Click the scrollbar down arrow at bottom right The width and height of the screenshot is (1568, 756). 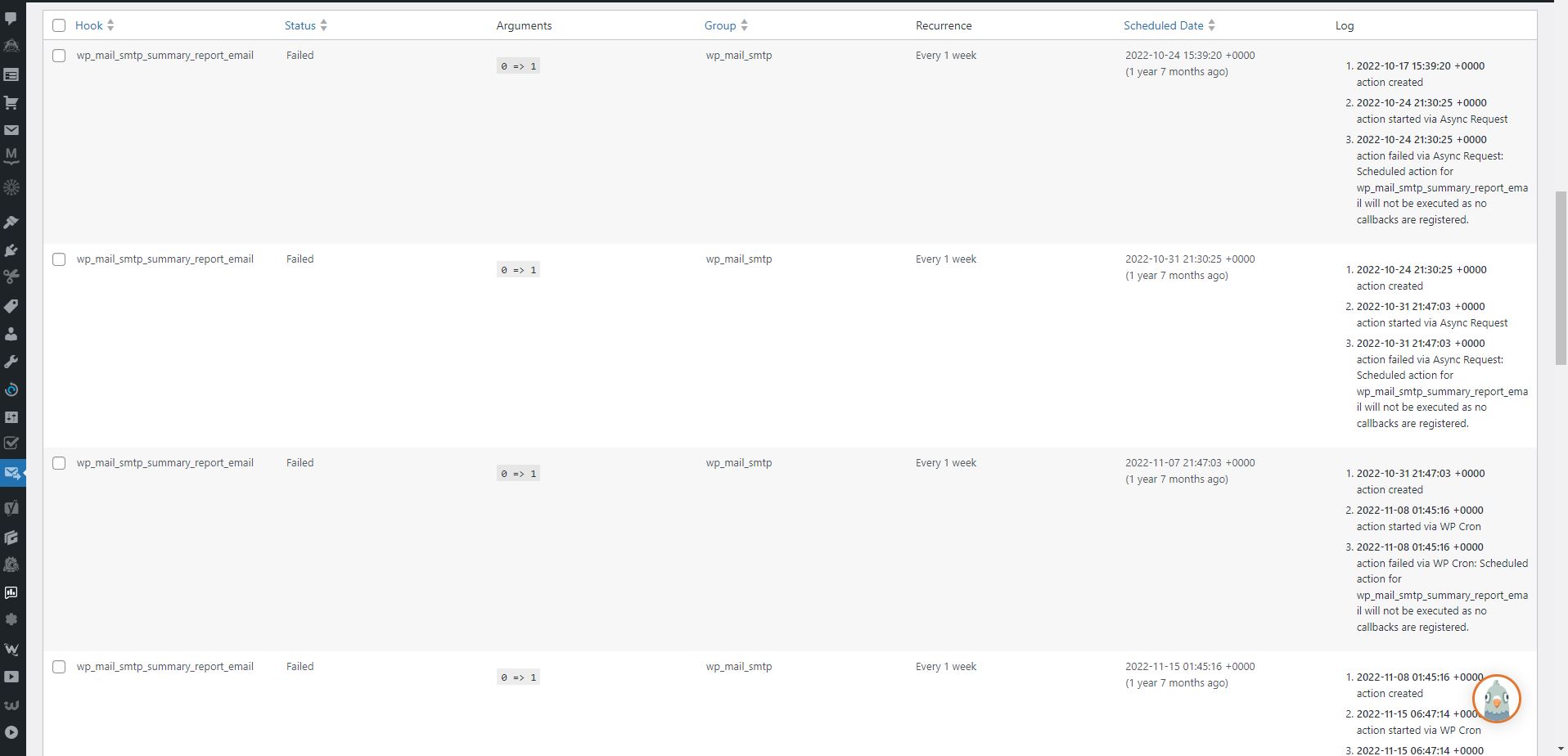click(1561, 749)
